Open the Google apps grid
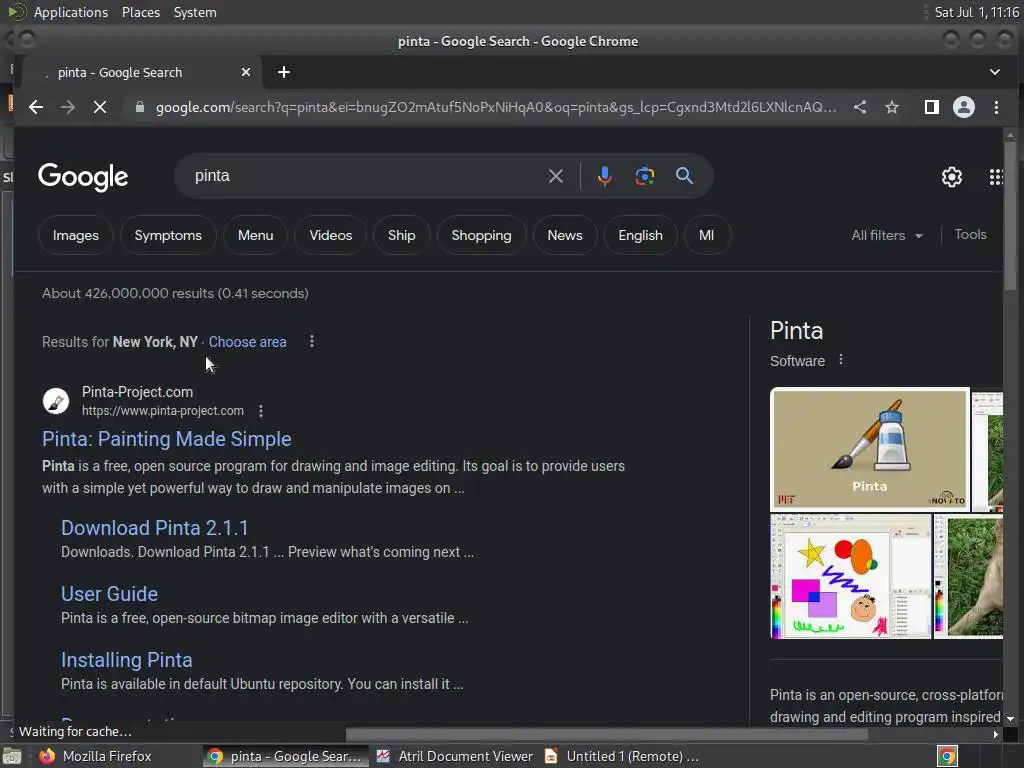Screen dimensions: 1024x768 [995, 176]
